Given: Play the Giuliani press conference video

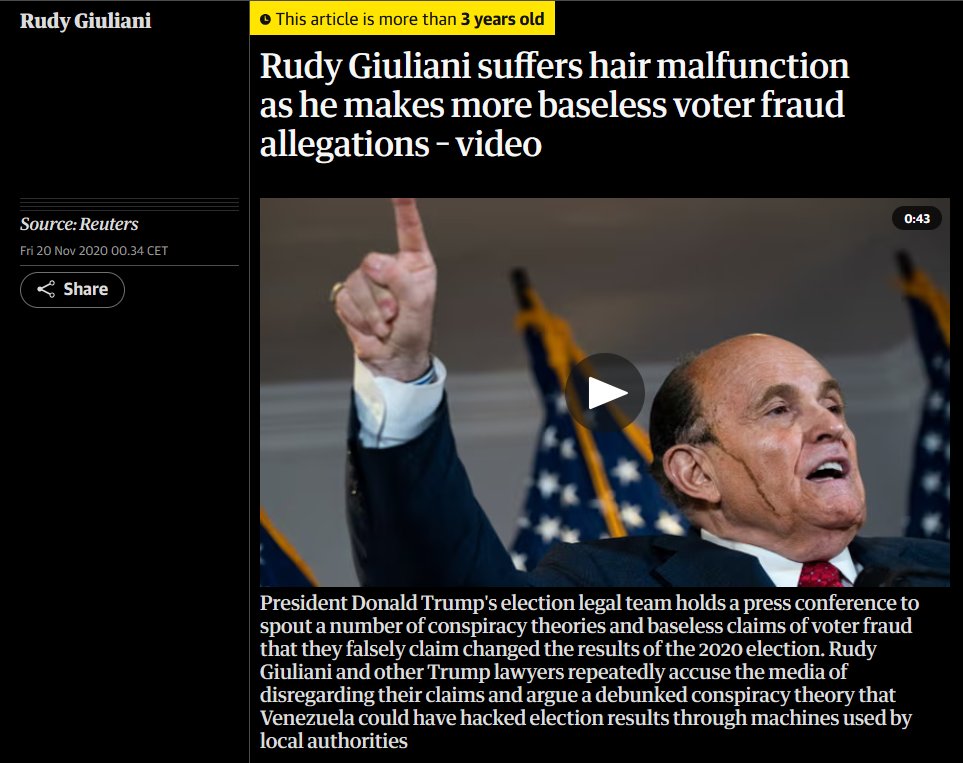Looking at the screenshot, I should (x=604, y=392).
